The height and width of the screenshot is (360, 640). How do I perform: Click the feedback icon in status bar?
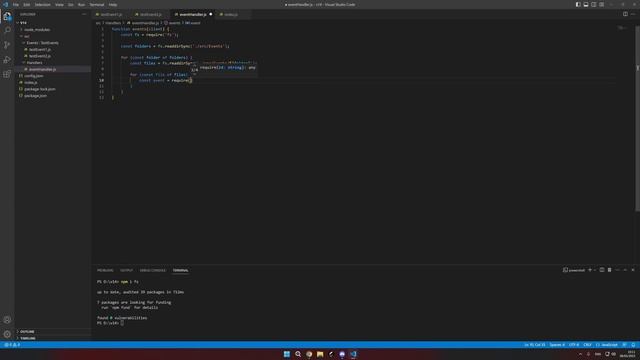(624, 345)
